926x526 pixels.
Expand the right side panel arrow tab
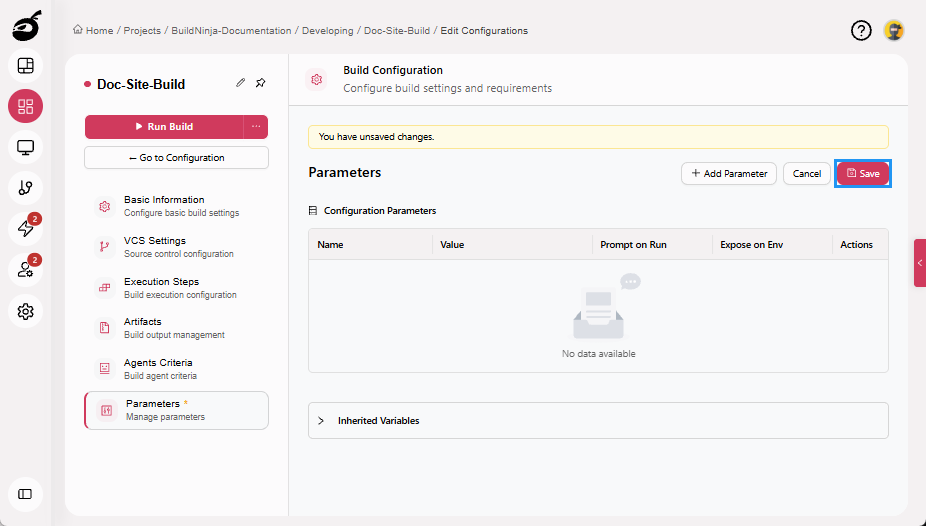click(x=920, y=263)
